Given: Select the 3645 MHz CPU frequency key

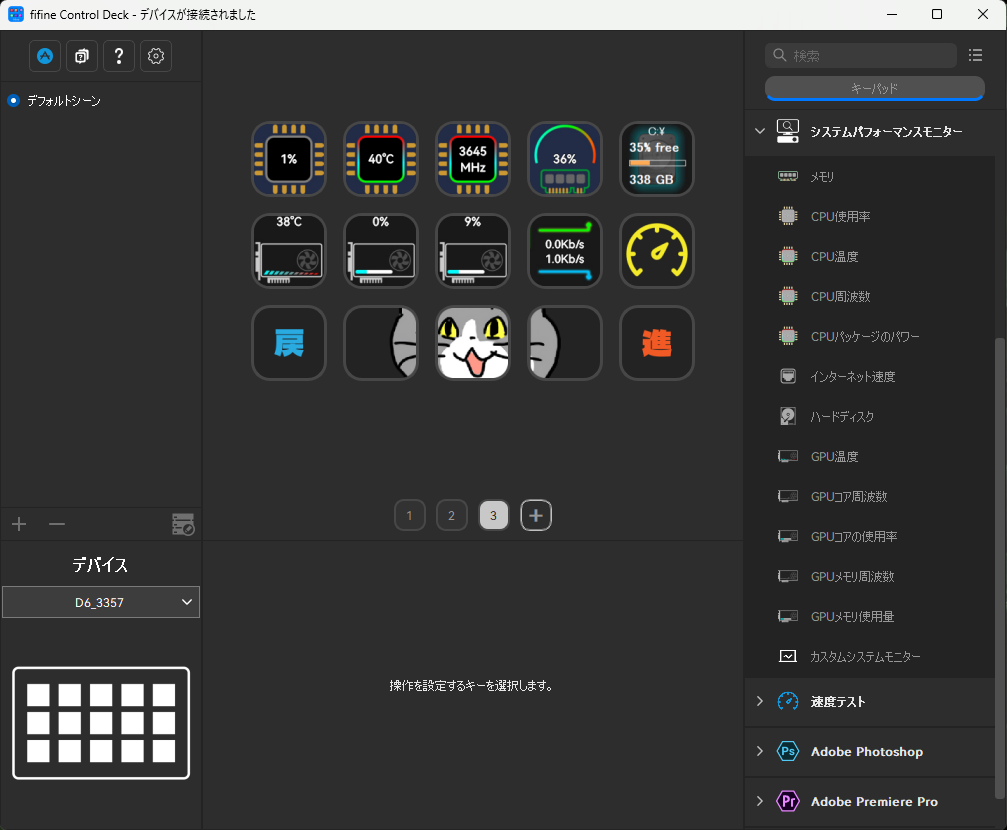Looking at the screenshot, I should point(473,159).
